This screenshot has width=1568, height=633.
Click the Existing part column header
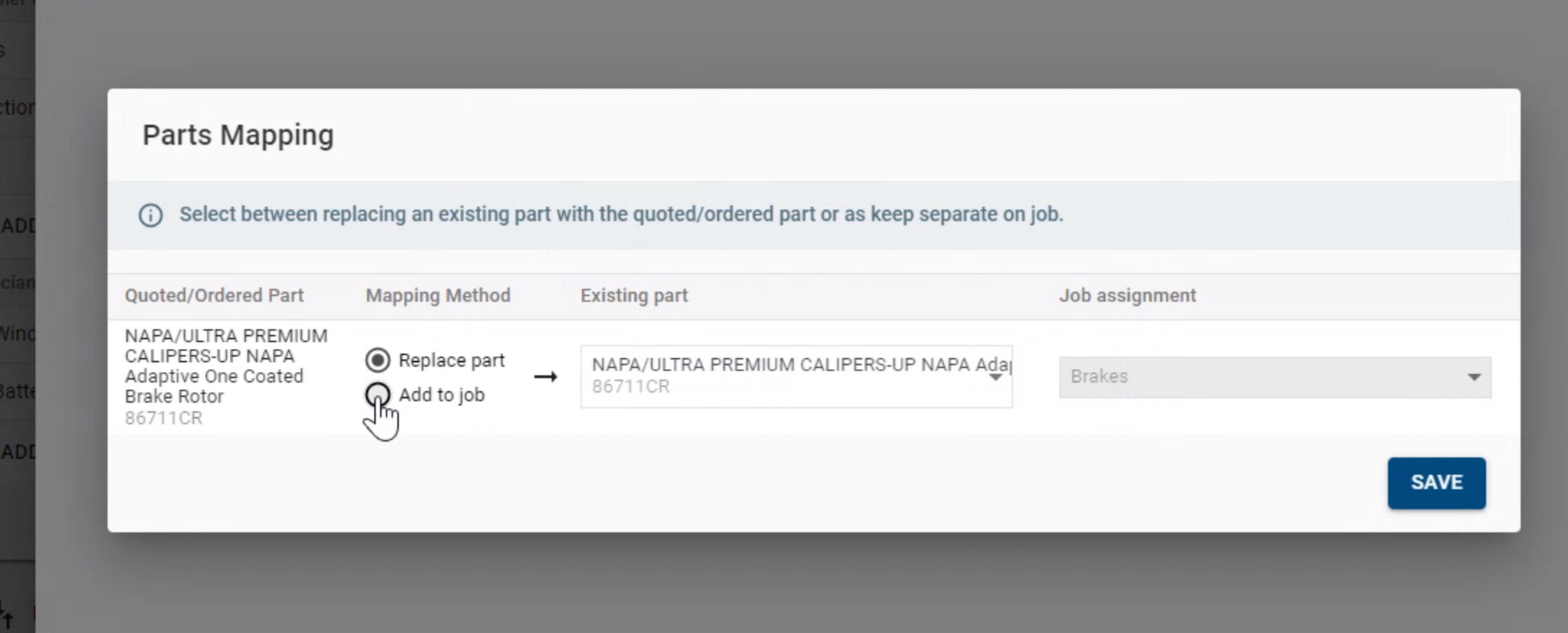(x=633, y=295)
